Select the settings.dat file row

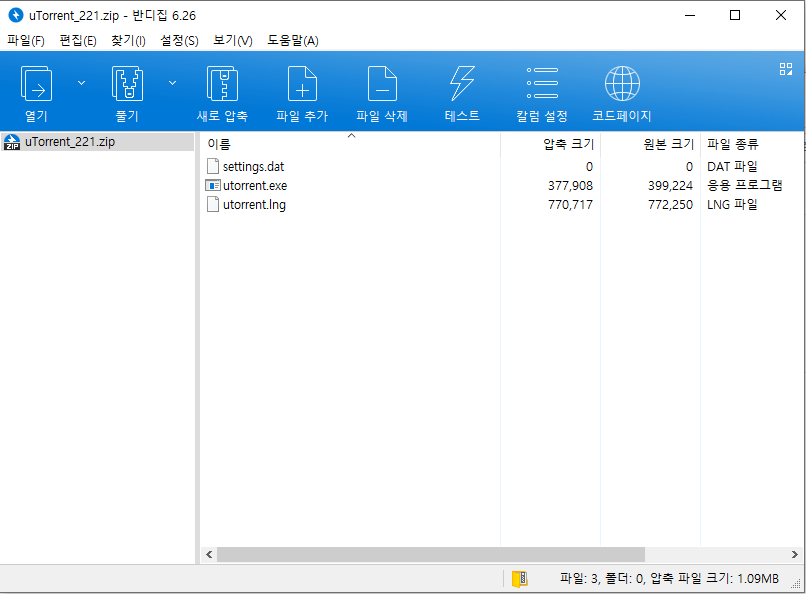[502, 166]
